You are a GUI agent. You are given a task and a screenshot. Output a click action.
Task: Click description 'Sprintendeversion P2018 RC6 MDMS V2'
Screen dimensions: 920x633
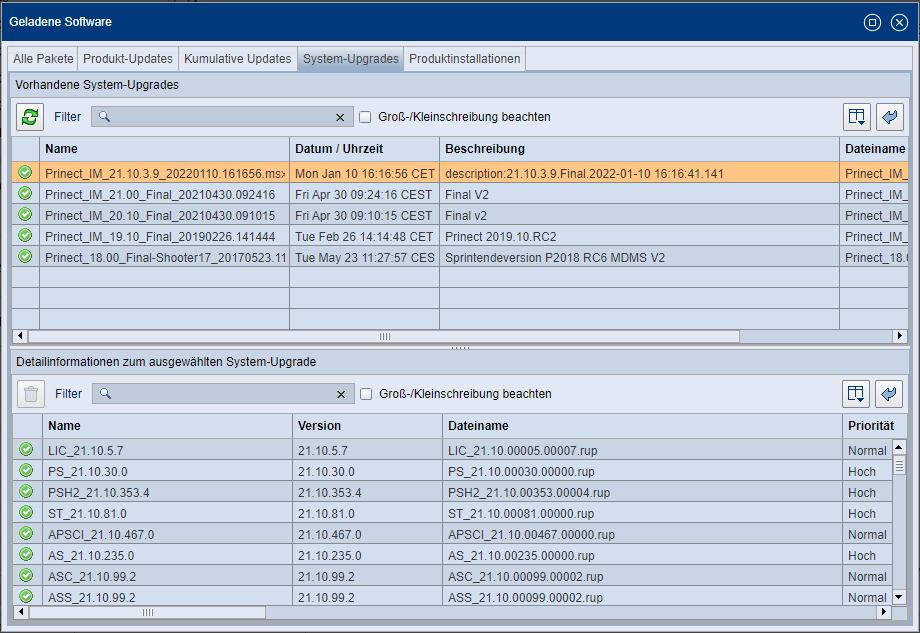(555, 258)
